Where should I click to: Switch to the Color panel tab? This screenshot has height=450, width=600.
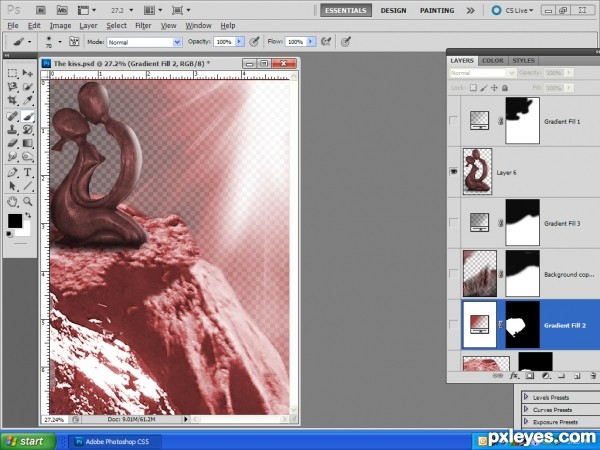(x=493, y=60)
